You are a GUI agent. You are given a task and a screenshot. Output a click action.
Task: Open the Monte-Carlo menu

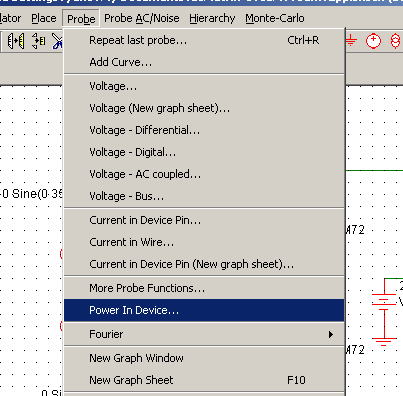275,18
